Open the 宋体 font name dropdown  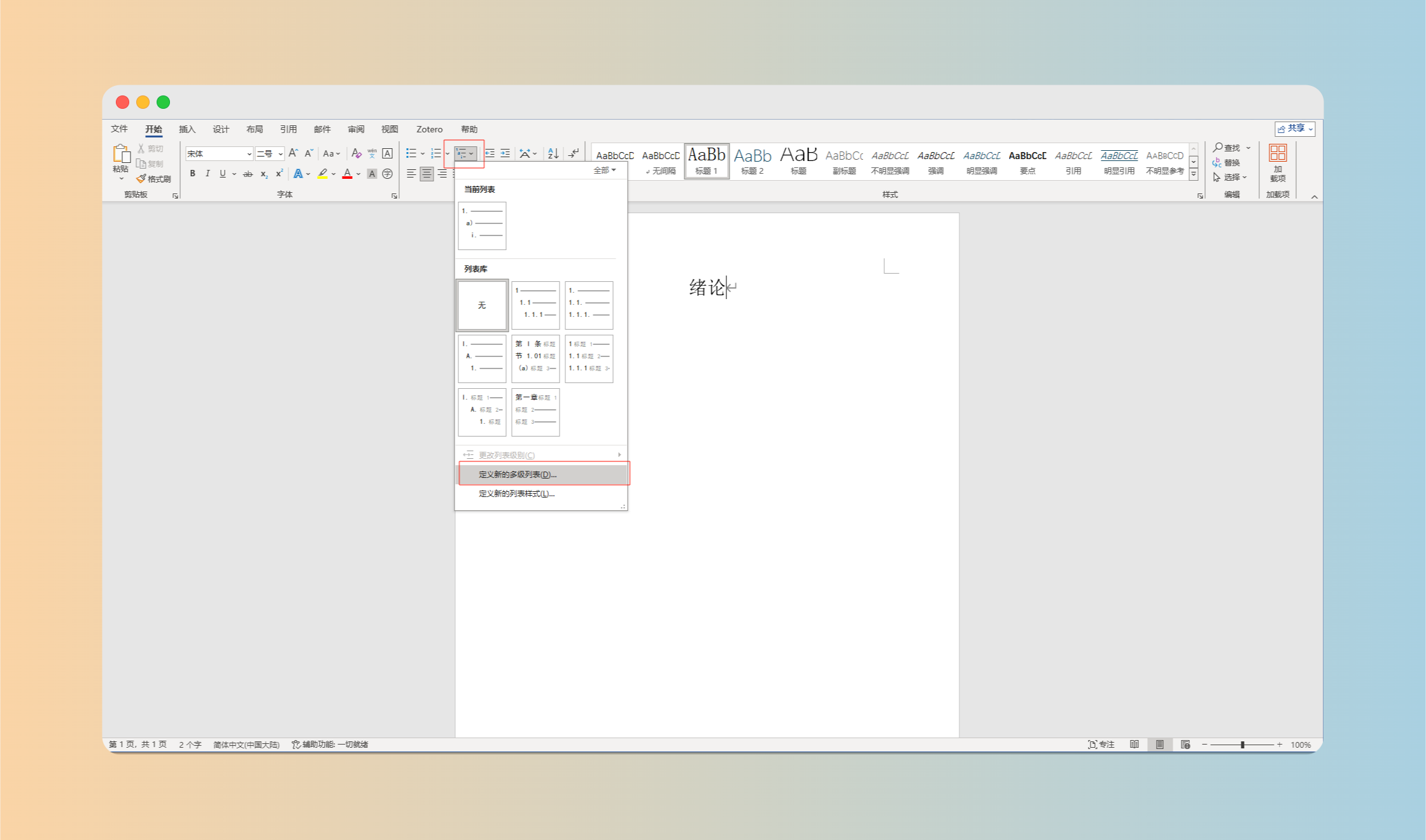[249, 154]
